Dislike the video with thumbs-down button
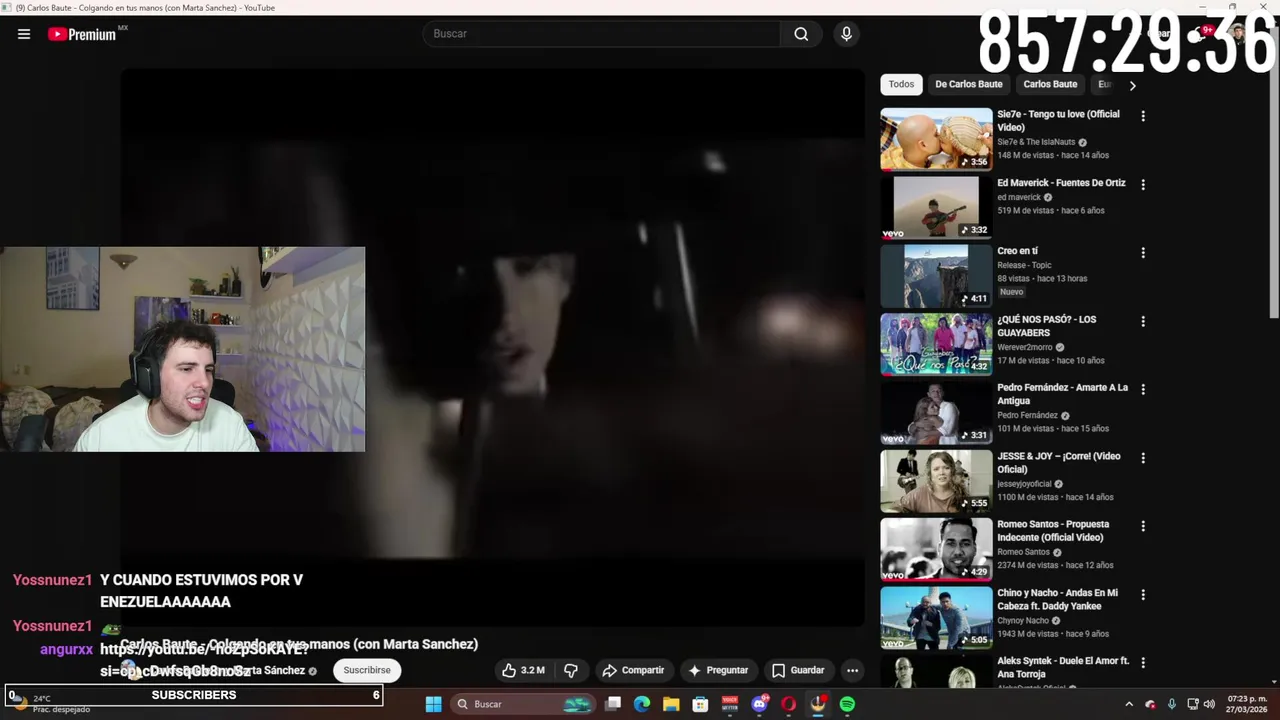1280x720 pixels. pos(571,670)
